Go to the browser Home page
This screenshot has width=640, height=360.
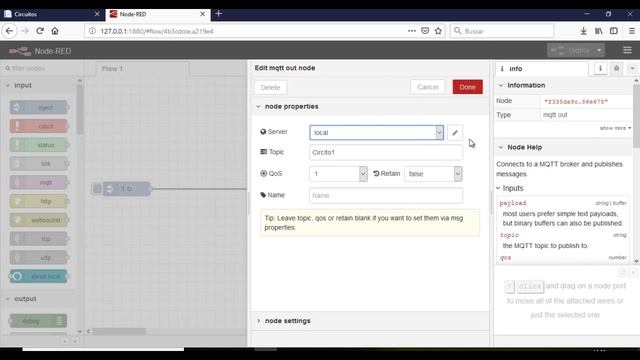pyautogui.click(x=55, y=31)
